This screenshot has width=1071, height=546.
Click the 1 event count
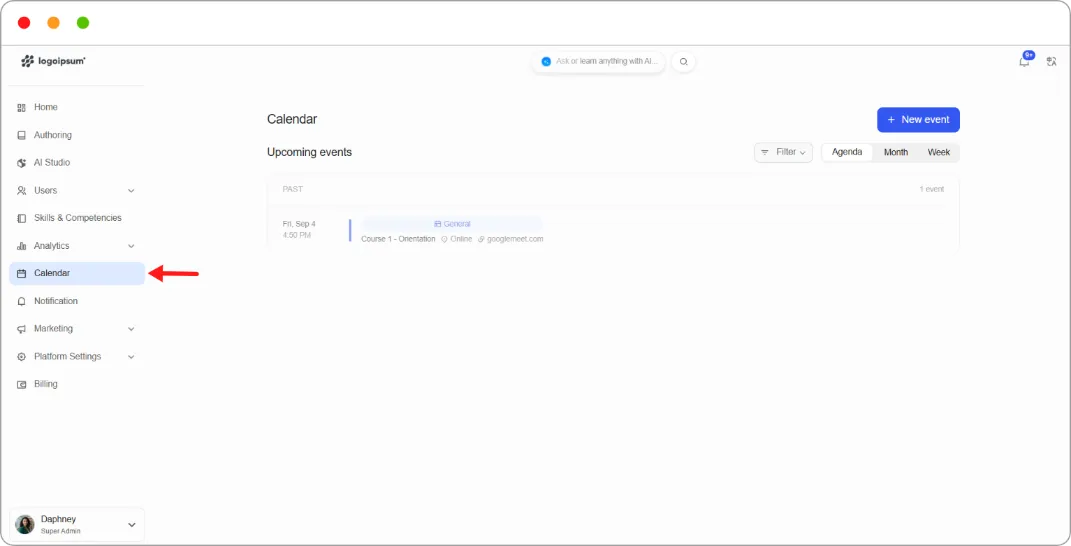(931, 189)
